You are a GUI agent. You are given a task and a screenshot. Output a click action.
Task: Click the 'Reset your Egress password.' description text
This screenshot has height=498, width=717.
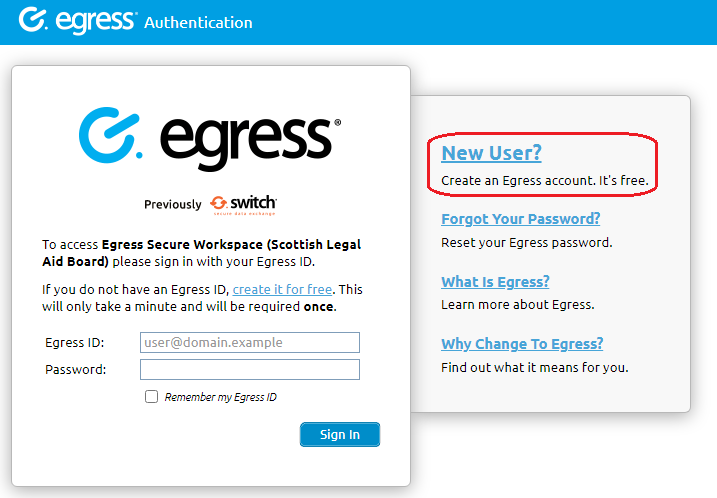point(526,242)
